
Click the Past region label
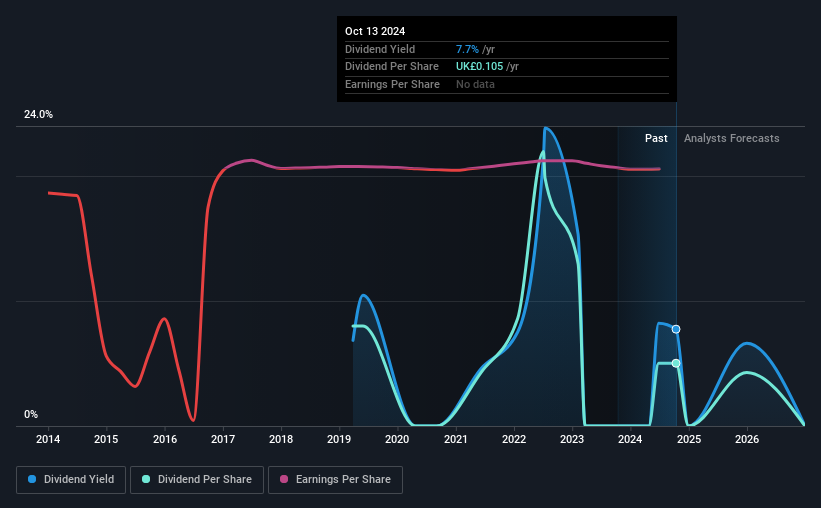pos(656,138)
